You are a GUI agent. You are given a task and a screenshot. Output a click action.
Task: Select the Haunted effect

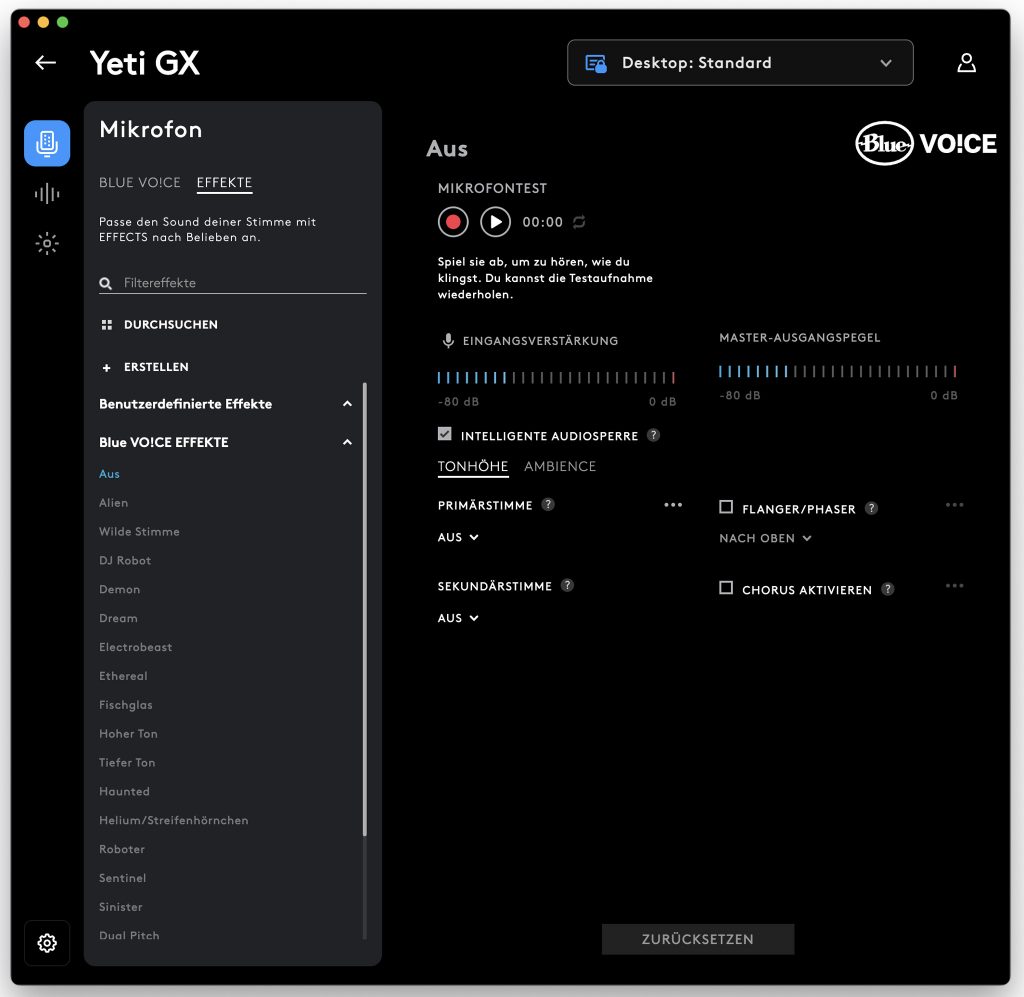coord(125,791)
